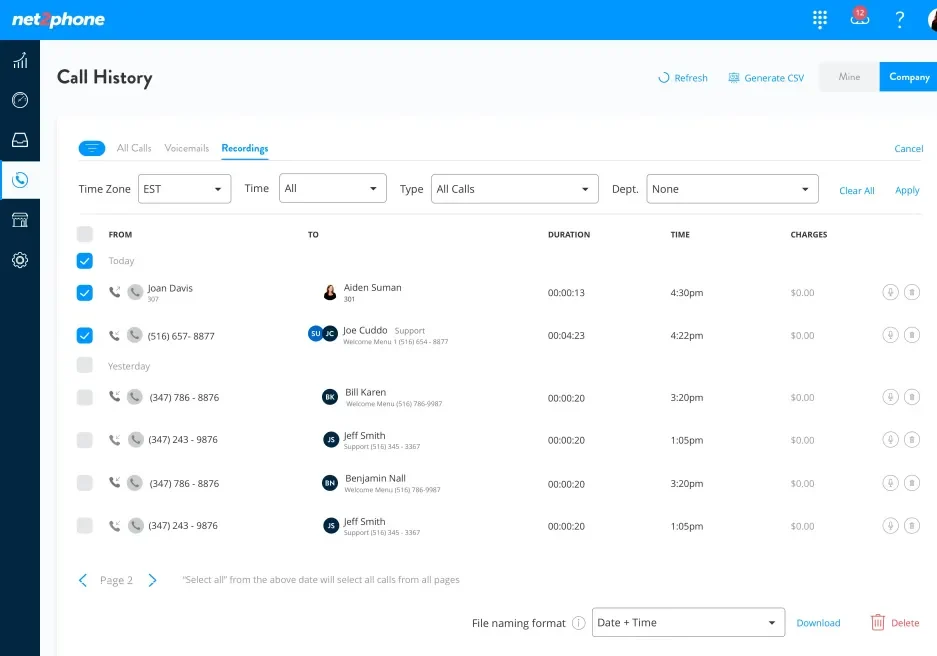
Task: Click the blue filter pill icon
Action: coord(92,148)
